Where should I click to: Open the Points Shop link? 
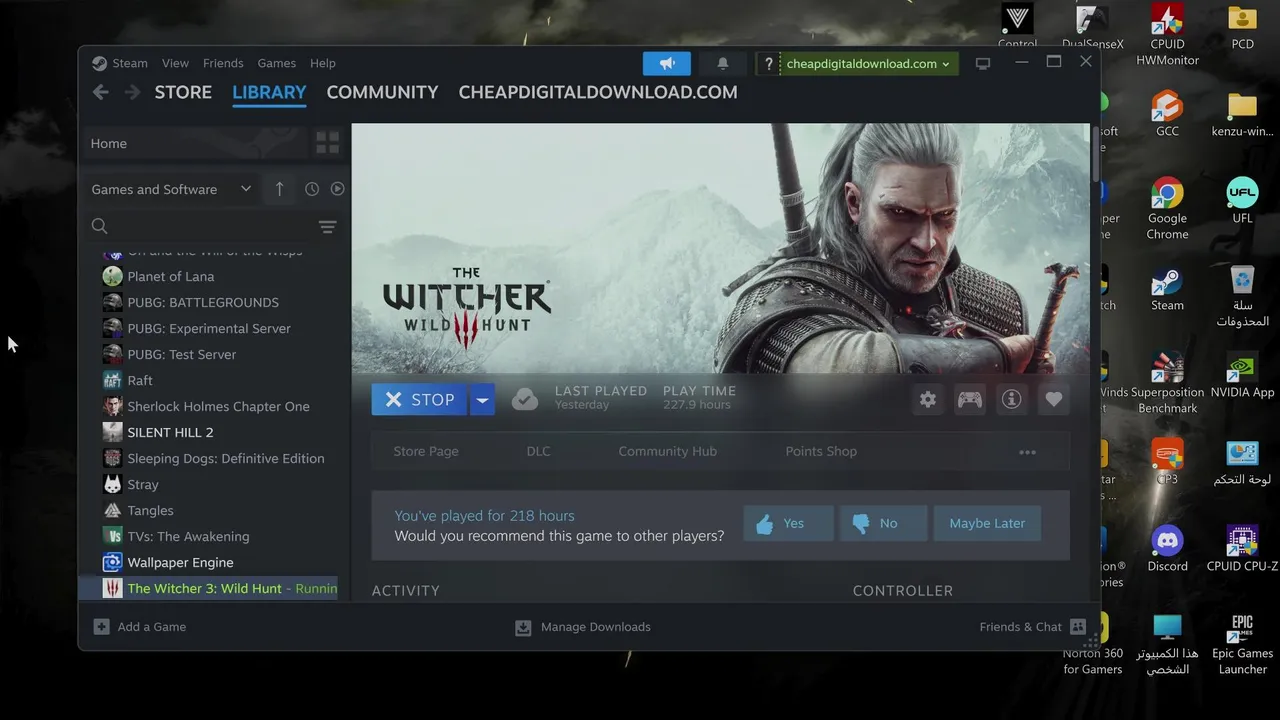(821, 451)
